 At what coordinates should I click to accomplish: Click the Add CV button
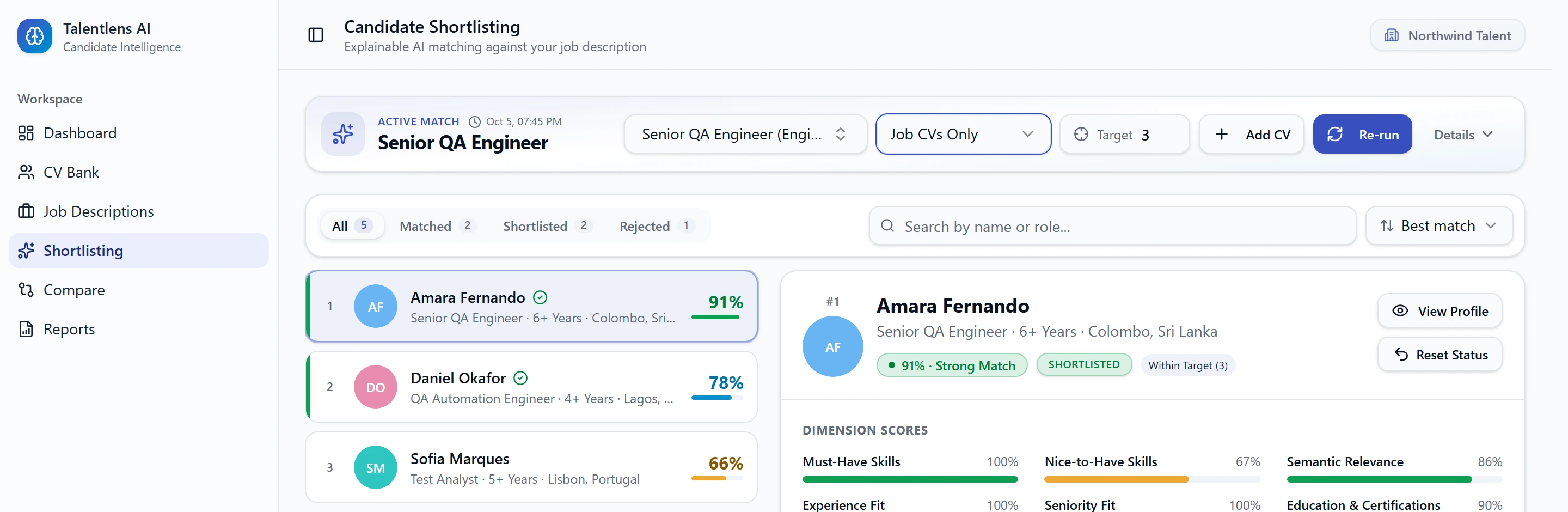[1252, 134]
